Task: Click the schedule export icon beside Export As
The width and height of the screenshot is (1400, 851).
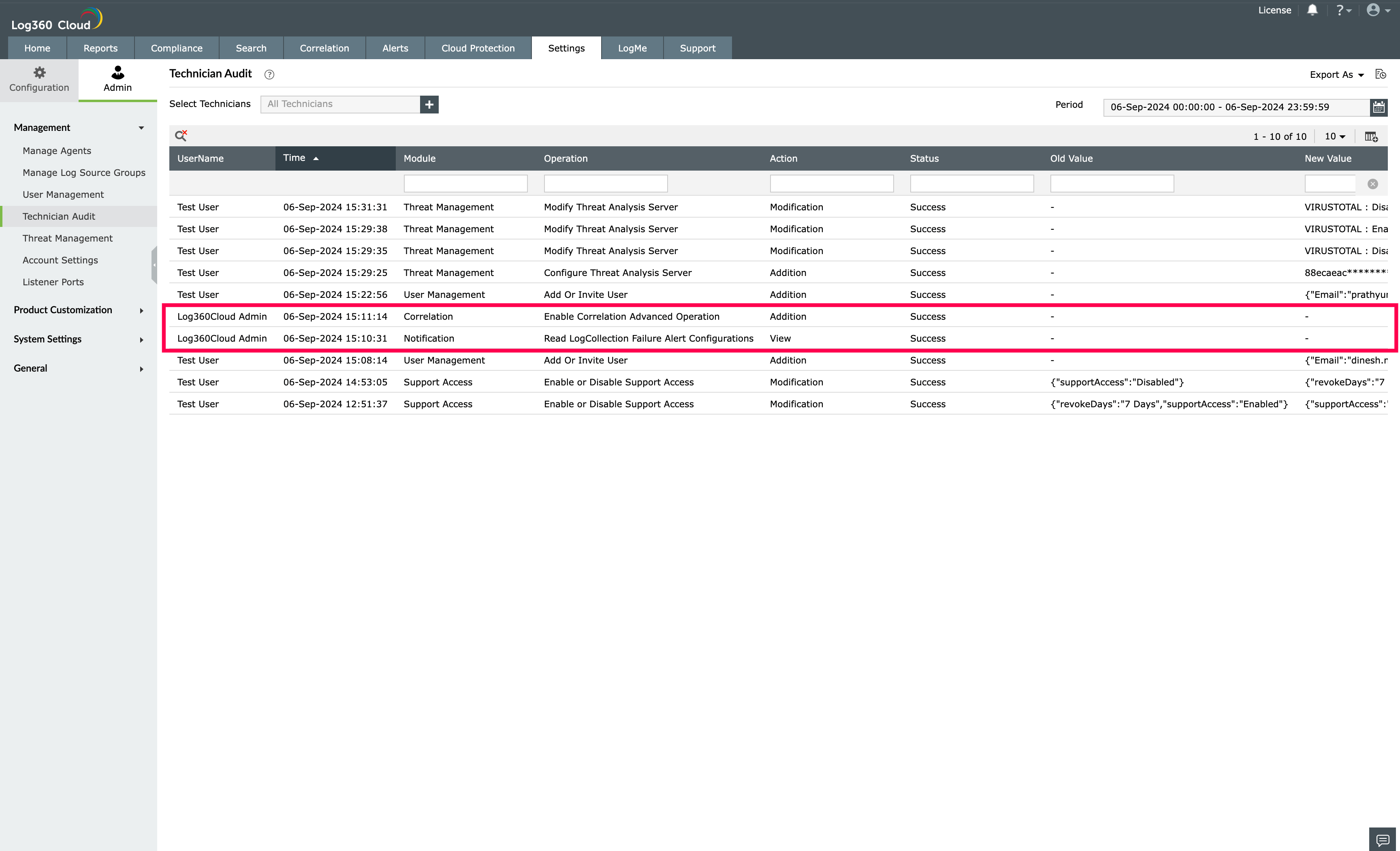Action: 1381,75
